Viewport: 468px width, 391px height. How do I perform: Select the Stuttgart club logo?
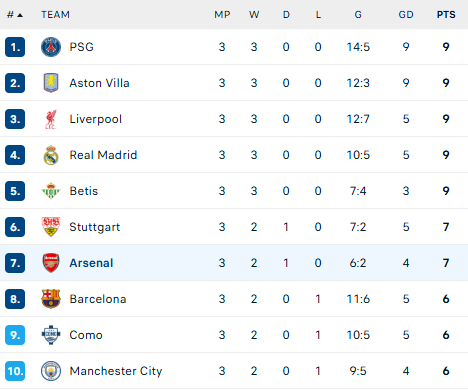pyautogui.click(x=51, y=227)
